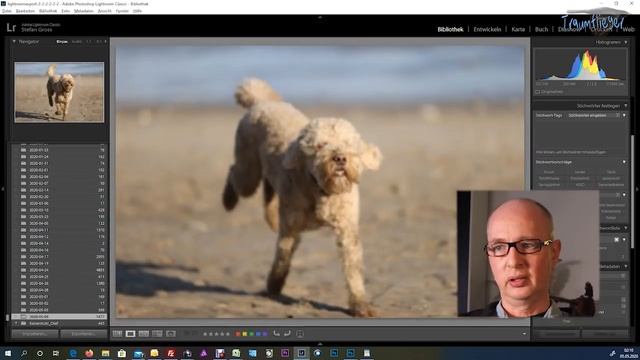The width and height of the screenshot is (640, 360).
Task: Launch Firefox from taskbar
Action: click(89, 353)
